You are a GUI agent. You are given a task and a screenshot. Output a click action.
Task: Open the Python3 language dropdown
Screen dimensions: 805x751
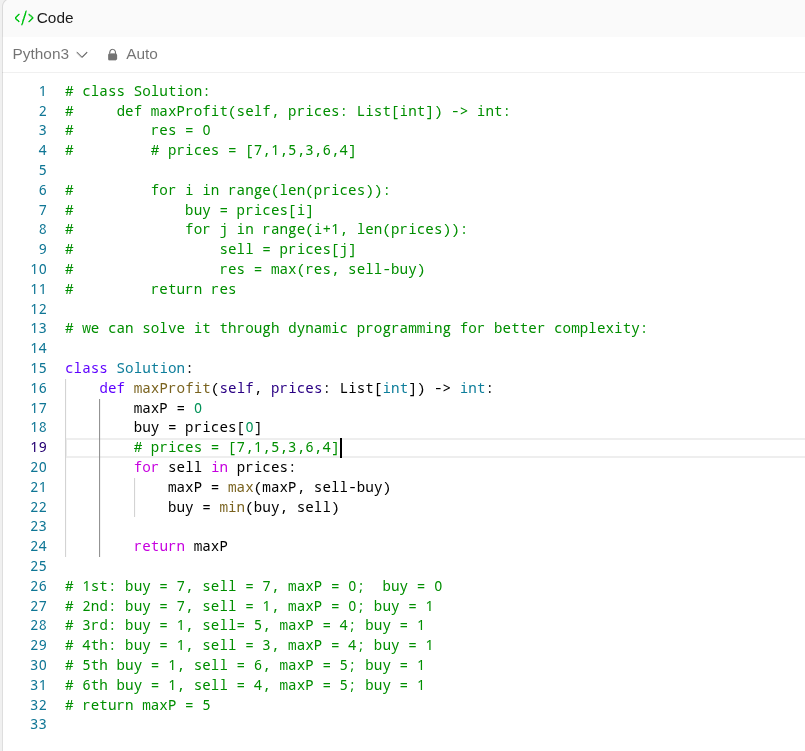pos(50,54)
